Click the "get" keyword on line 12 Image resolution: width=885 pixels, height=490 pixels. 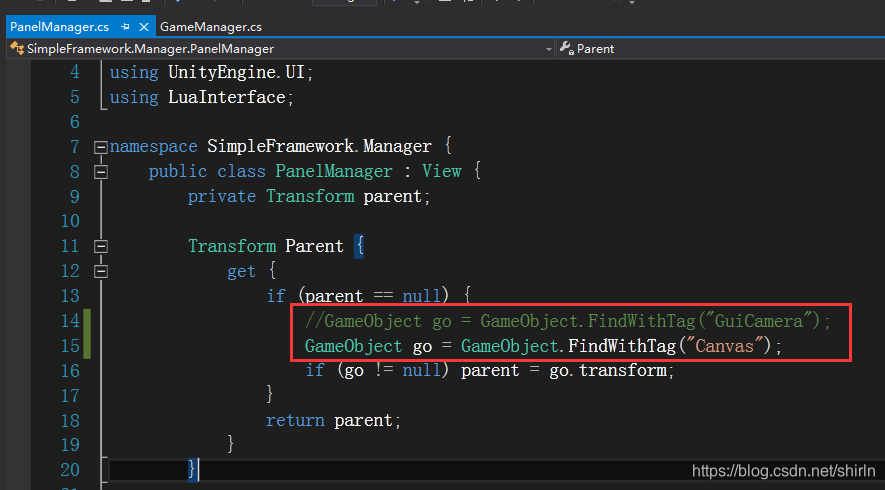click(242, 272)
